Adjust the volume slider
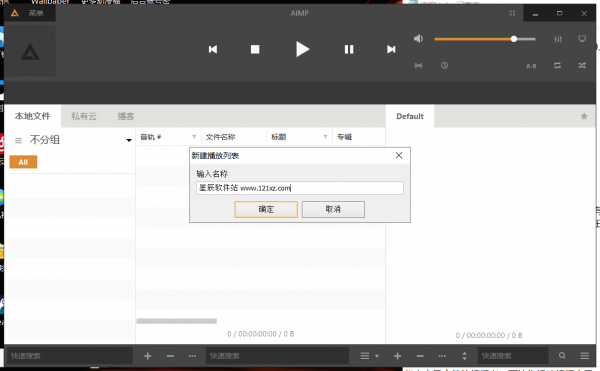Image resolution: width=600 pixels, height=371 pixels. 484,39
